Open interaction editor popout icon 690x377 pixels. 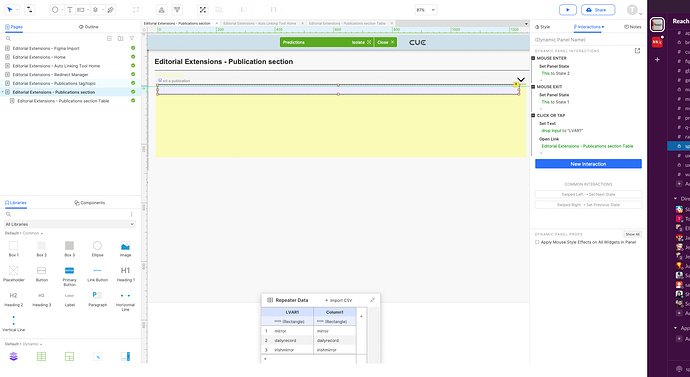[x=637, y=51]
